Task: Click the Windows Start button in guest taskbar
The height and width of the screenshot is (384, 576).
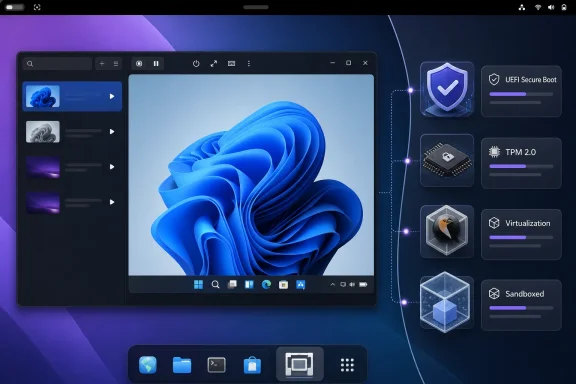Action: (198, 284)
